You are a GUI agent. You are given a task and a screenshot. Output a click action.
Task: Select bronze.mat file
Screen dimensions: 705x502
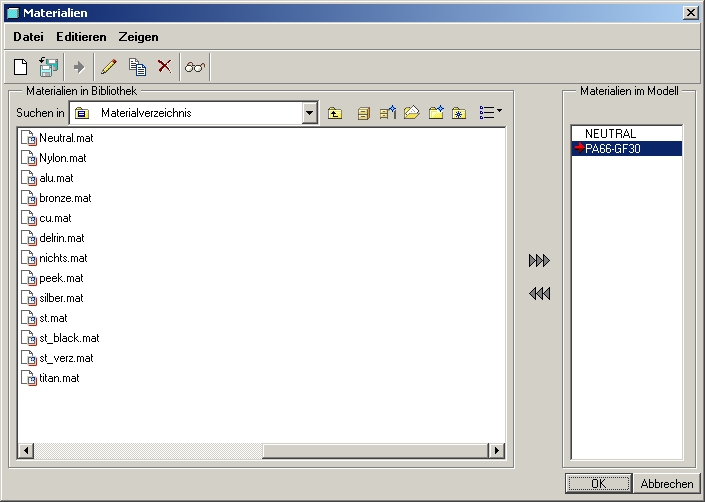[56, 198]
